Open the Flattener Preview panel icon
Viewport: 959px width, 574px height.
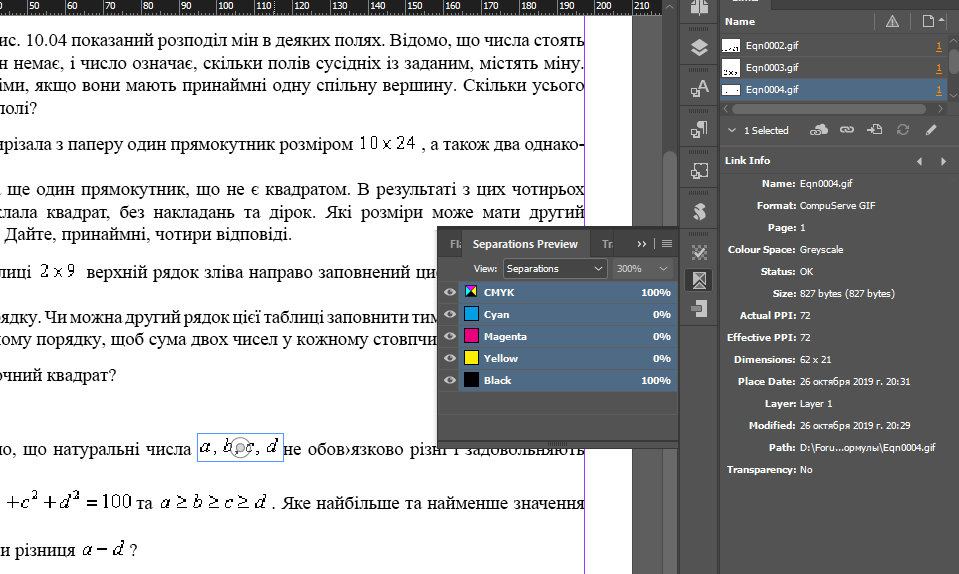(x=699, y=252)
